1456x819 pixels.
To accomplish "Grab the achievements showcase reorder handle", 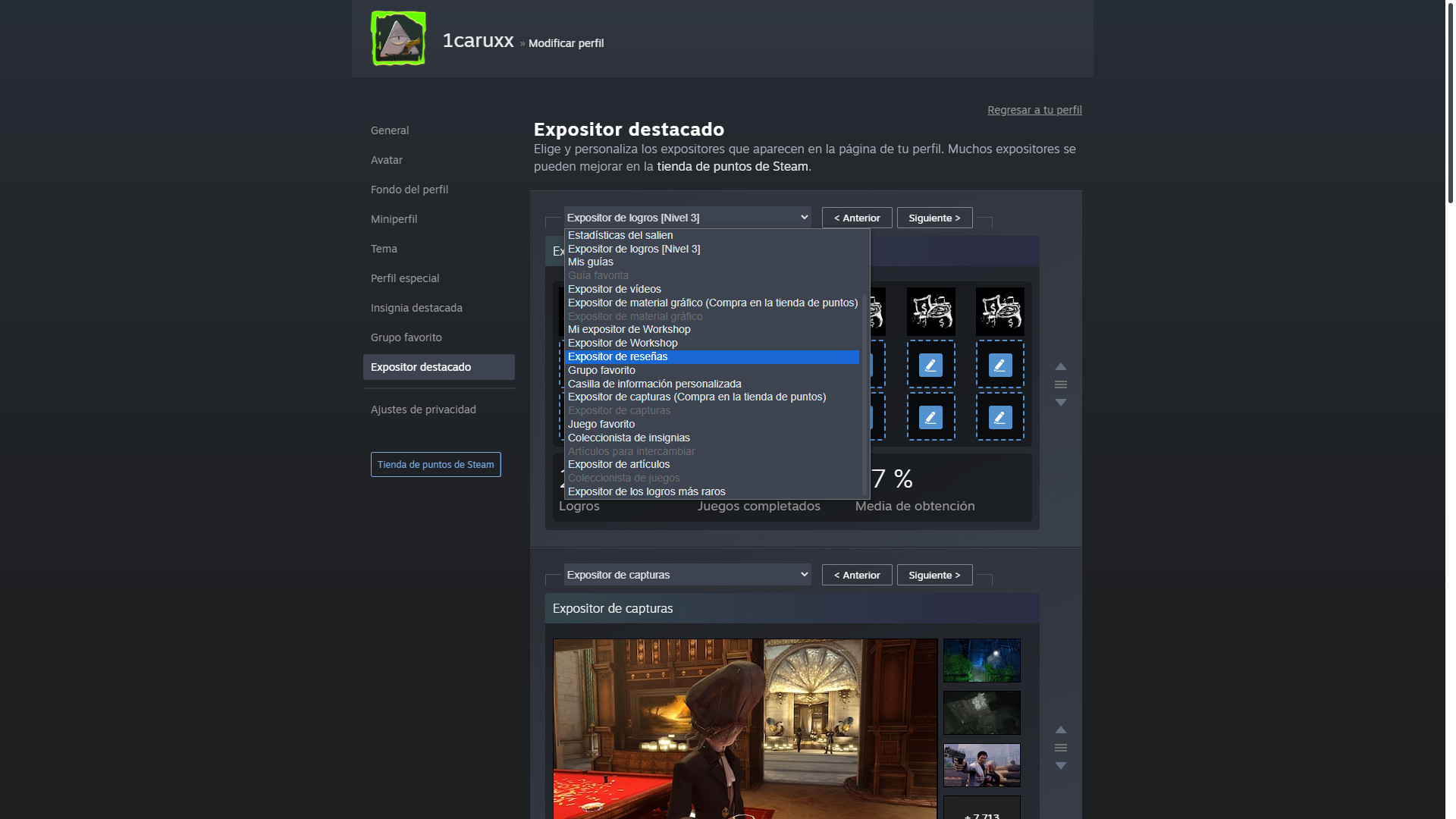I will (1061, 384).
